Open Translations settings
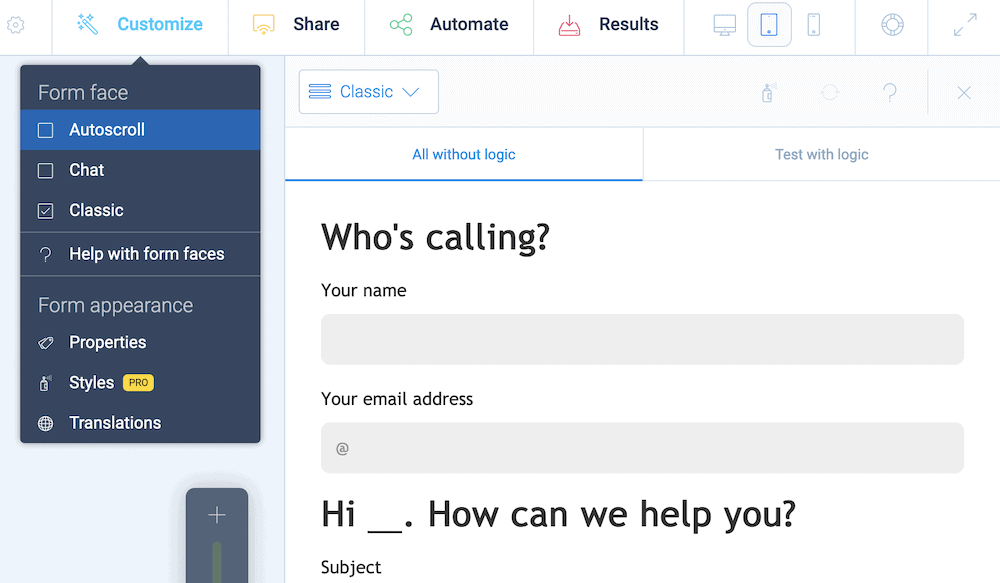This screenshot has width=1000, height=583. 140,423
